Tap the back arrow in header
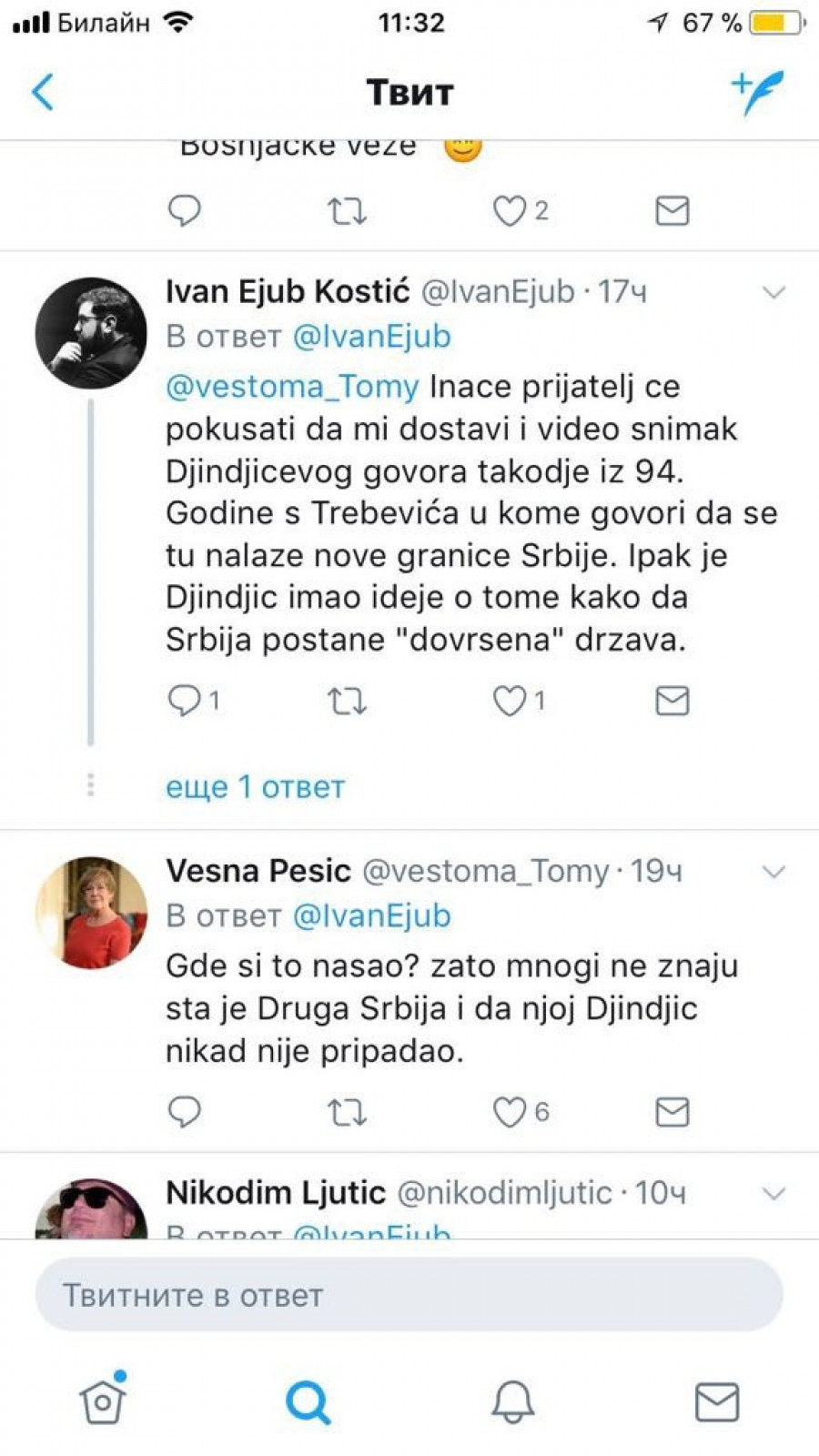This screenshot has width=819, height=1456. coord(43,92)
